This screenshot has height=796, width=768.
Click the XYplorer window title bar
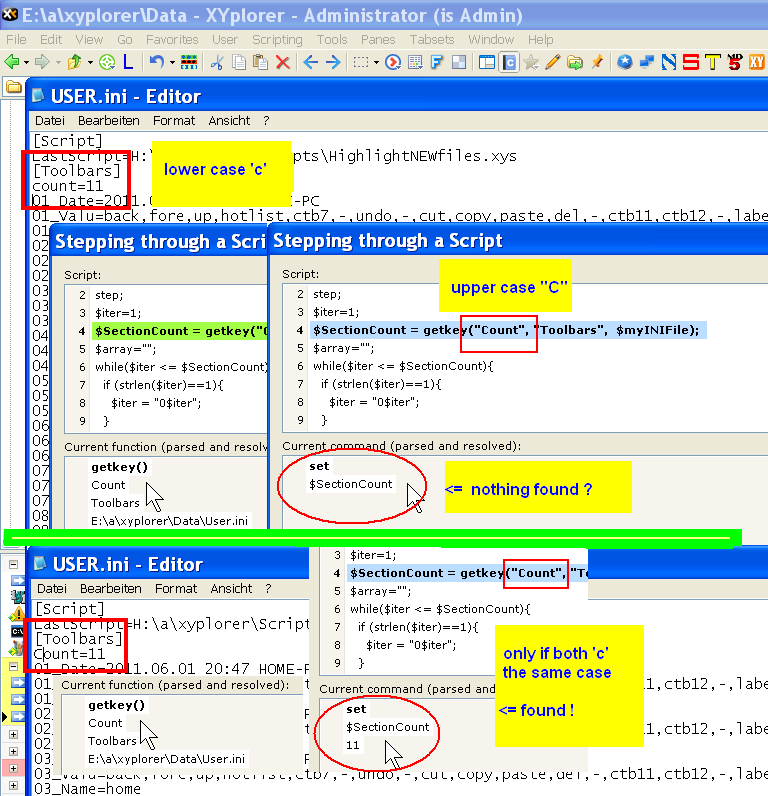(384, 15)
